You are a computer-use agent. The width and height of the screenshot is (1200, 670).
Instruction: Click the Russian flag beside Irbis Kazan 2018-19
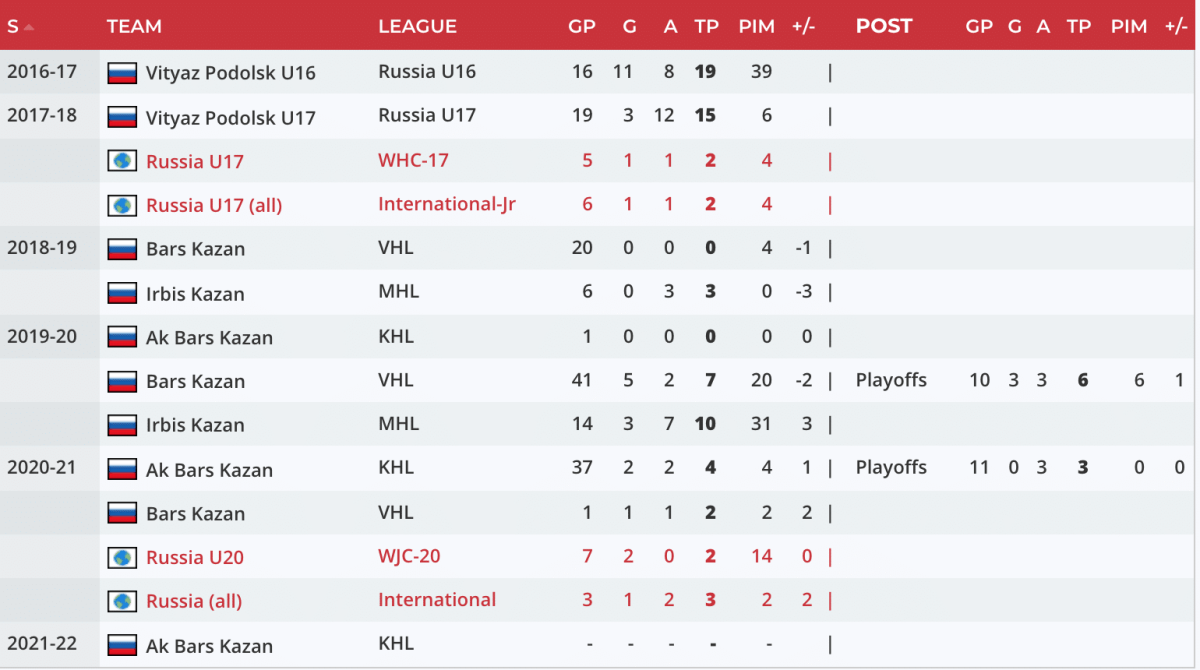tap(122, 293)
